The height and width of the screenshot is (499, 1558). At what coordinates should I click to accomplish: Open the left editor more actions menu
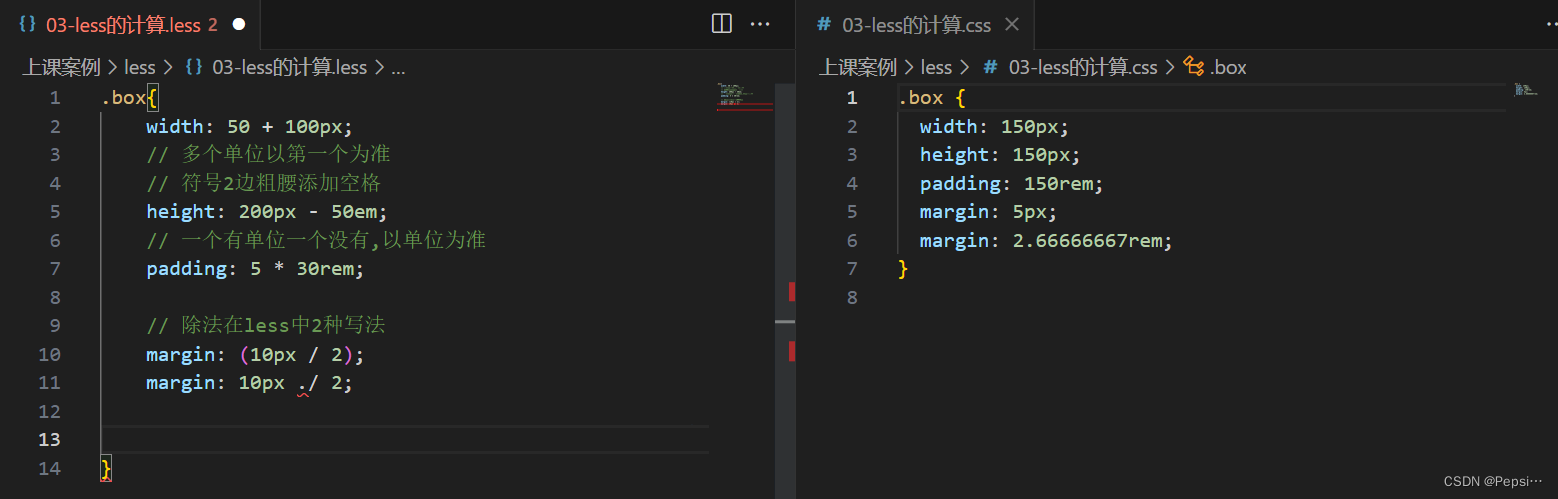(x=760, y=24)
